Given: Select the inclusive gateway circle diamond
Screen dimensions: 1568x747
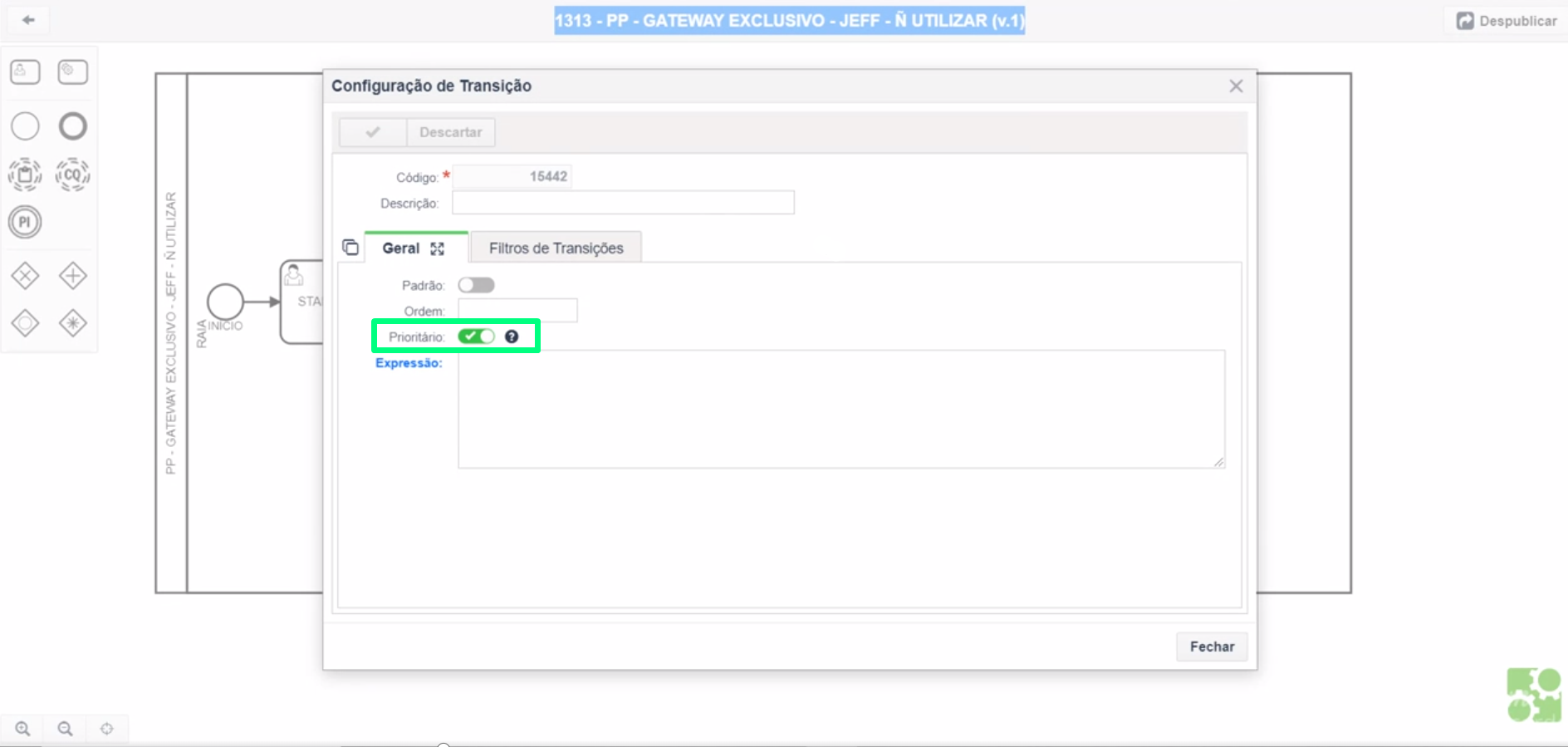Looking at the screenshot, I should [25, 322].
